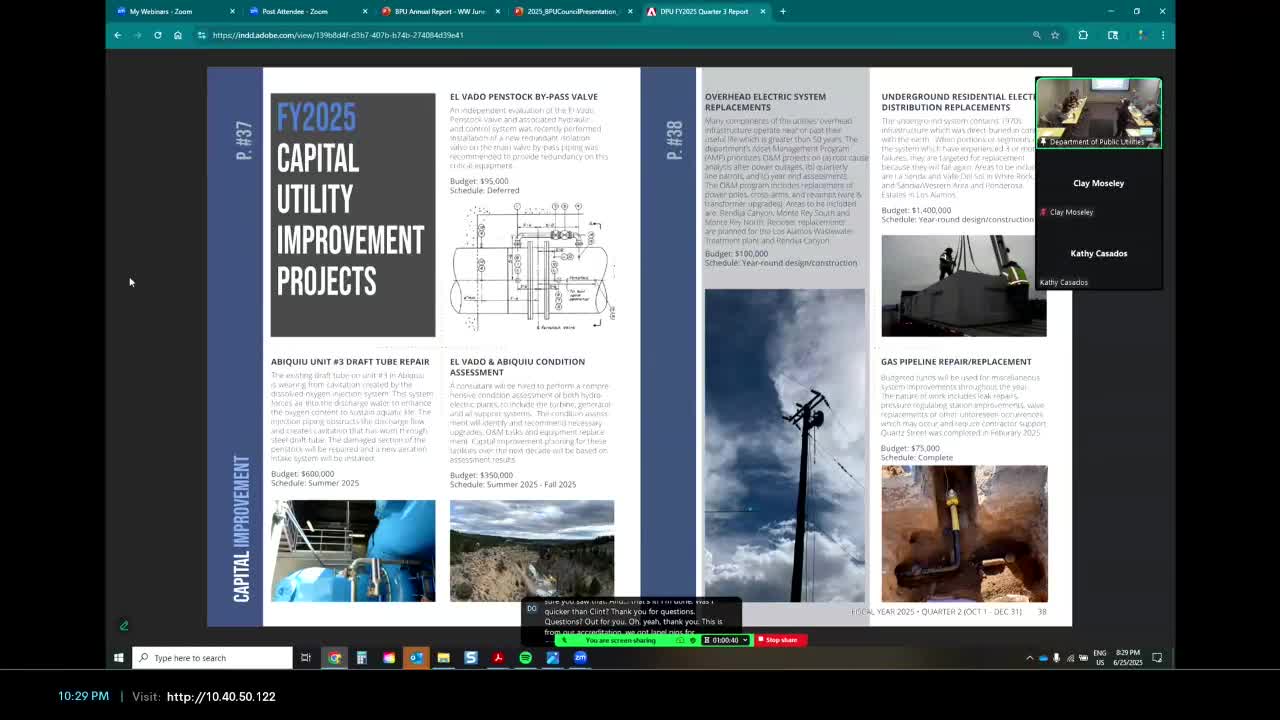Viewport: 1280px width, 720px height.
Task: Open Spotify from the taskbar
Action: pos(525,658)
